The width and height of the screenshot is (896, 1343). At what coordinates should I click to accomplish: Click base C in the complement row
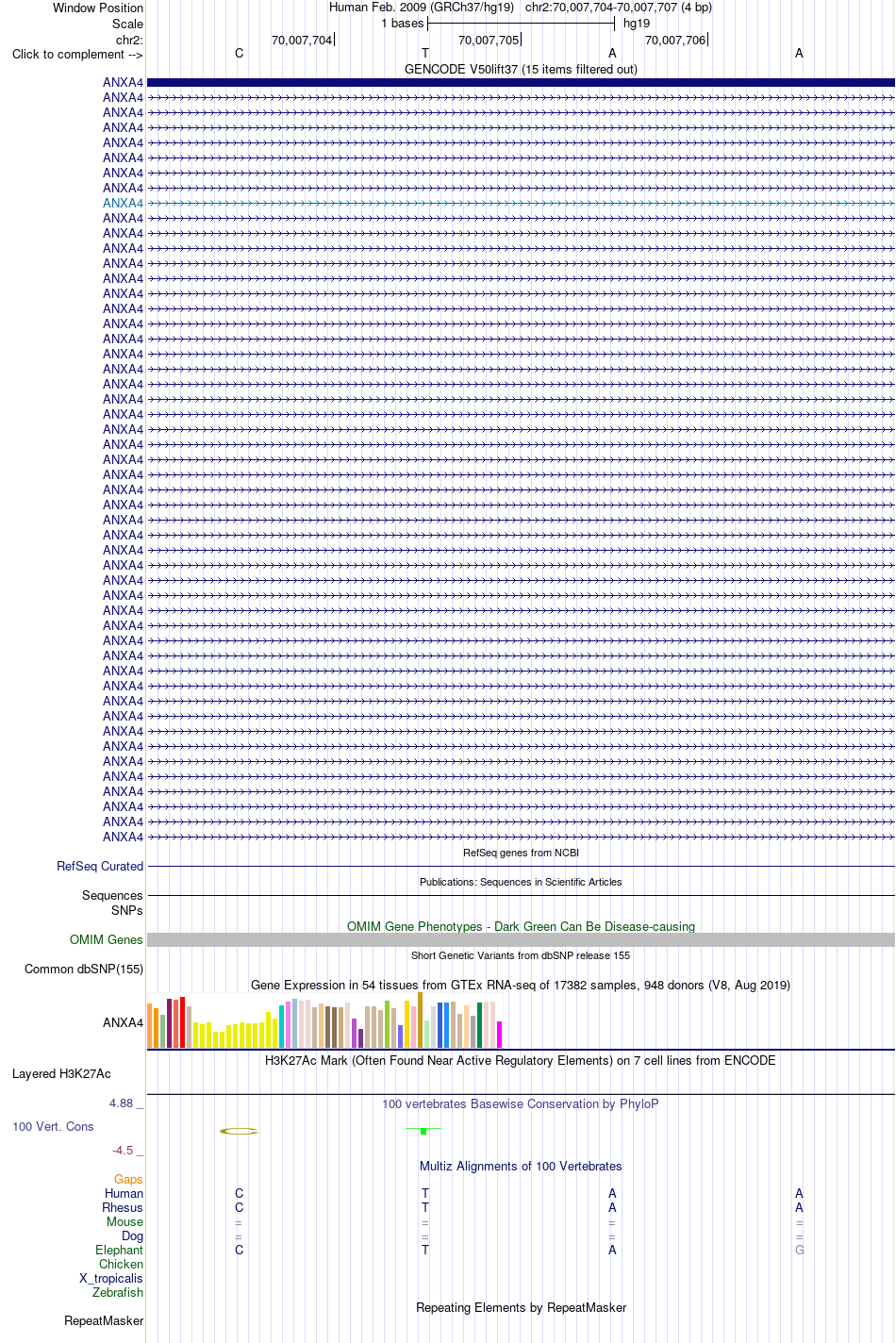click(x=239, y=54)
